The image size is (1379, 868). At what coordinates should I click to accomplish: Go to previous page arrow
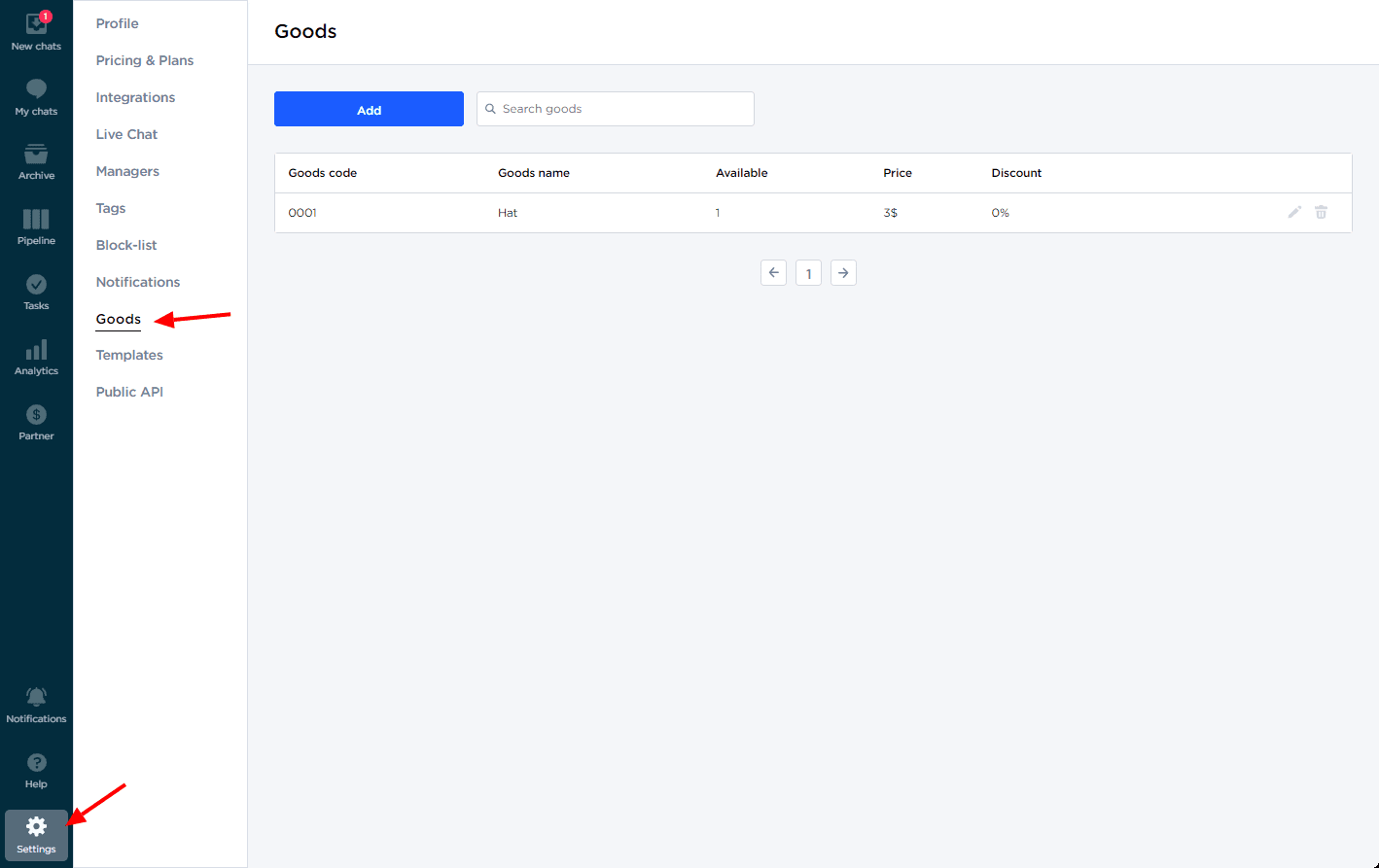coord(773,273)
